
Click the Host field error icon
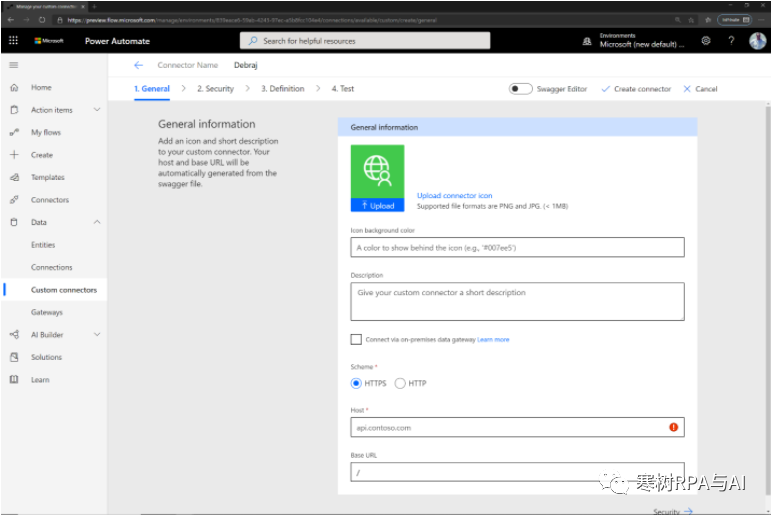(673, 427)
